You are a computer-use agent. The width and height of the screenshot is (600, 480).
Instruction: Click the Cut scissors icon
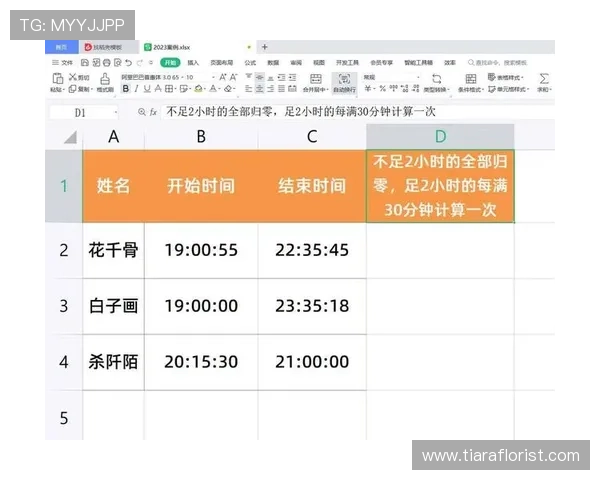[73, 77]
